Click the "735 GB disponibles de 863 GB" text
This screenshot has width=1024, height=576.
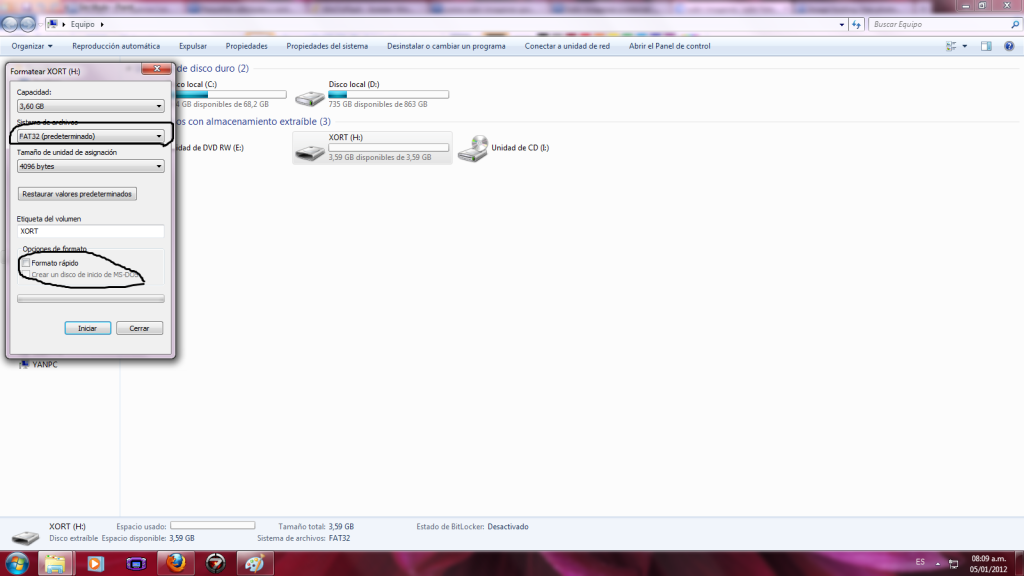(378, 104)
